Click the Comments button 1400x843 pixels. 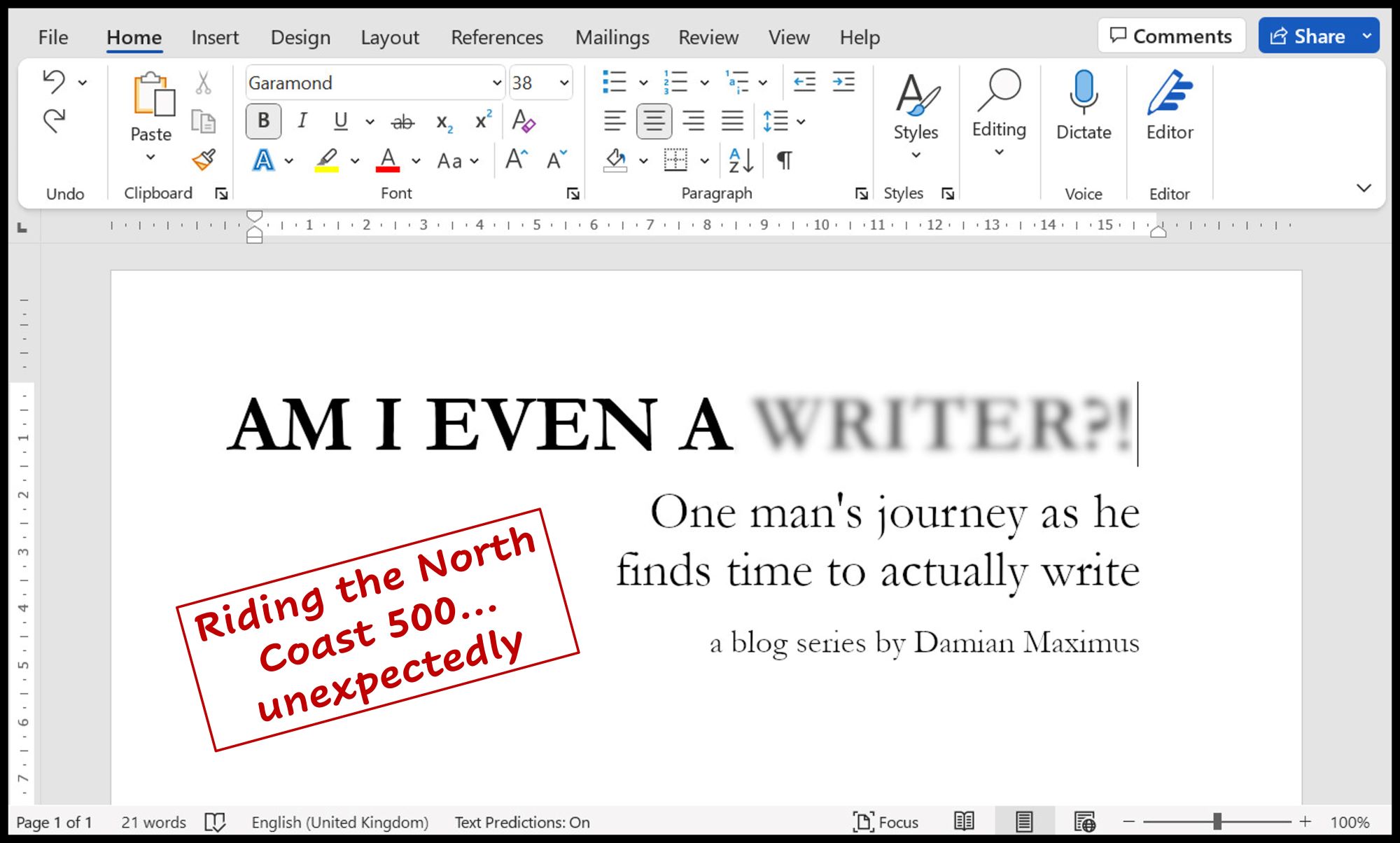coord(1171,36)
